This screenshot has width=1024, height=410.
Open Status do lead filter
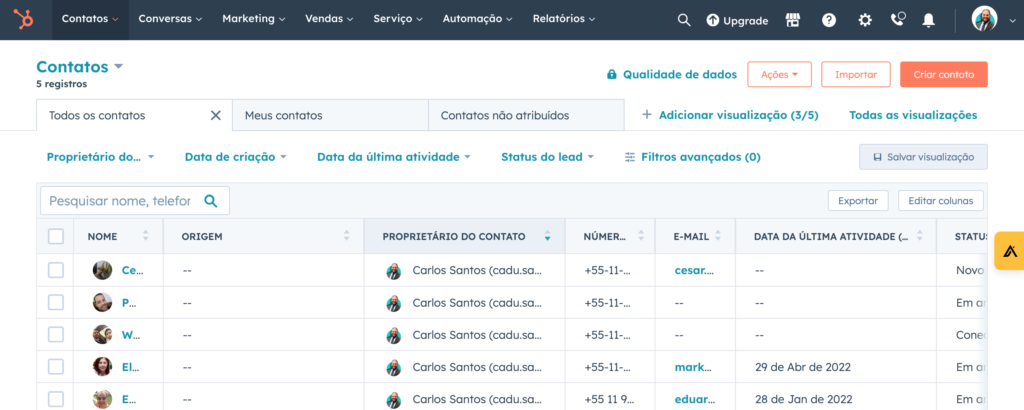[x=547, y=157]
